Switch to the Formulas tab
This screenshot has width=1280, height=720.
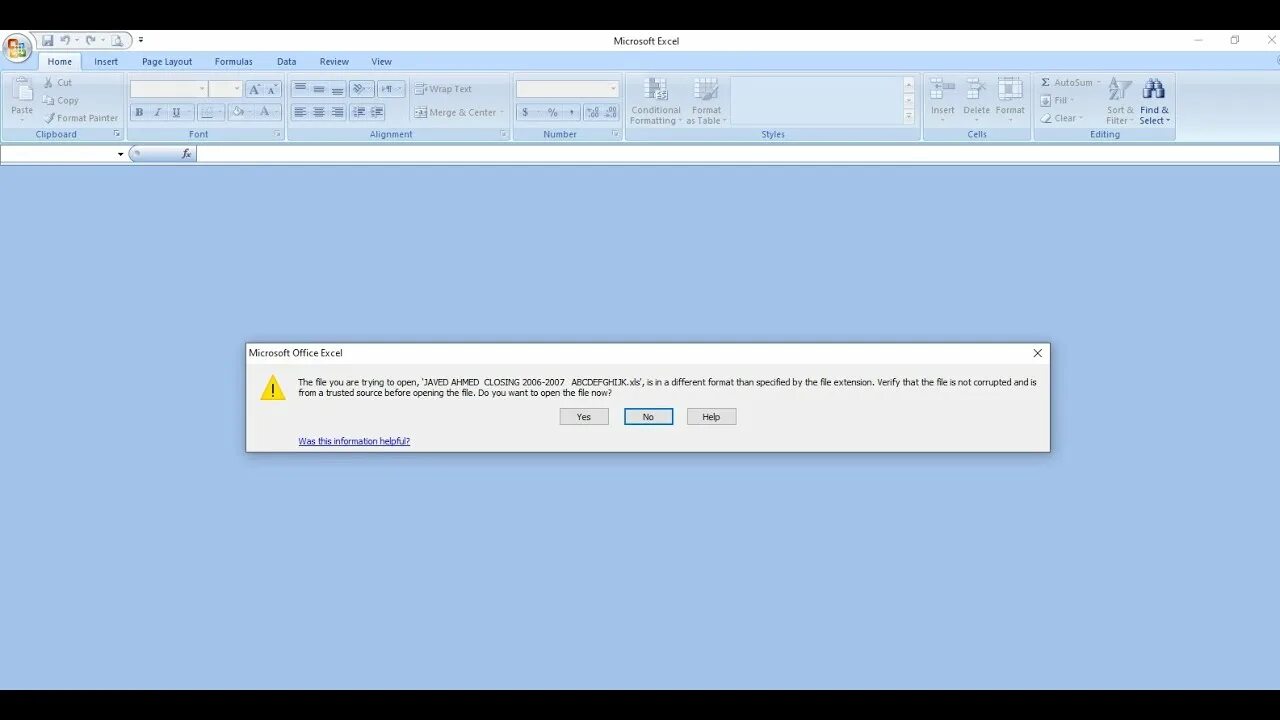(x=233, y=61)
